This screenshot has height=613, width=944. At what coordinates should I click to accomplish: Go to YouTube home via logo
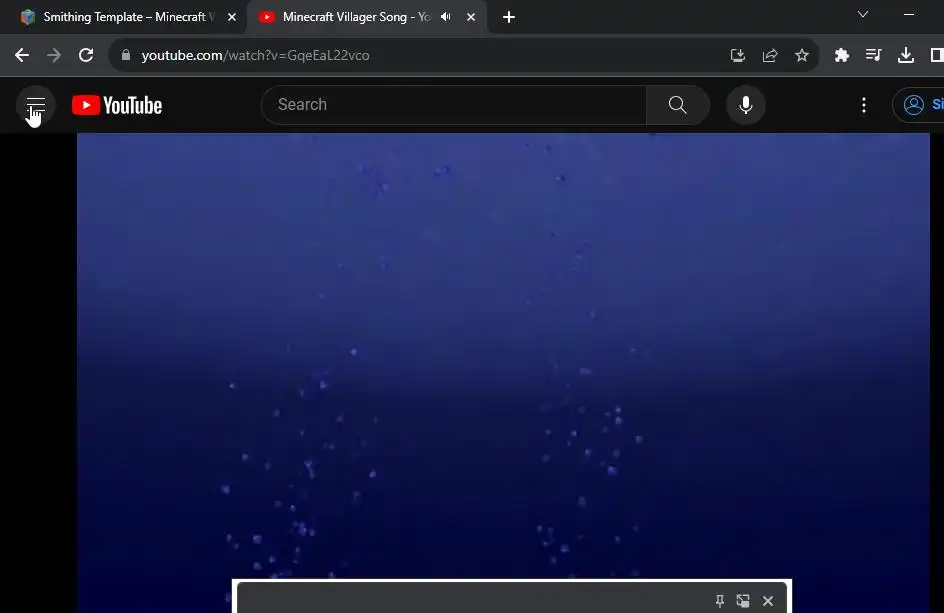[x=117, y=105]
